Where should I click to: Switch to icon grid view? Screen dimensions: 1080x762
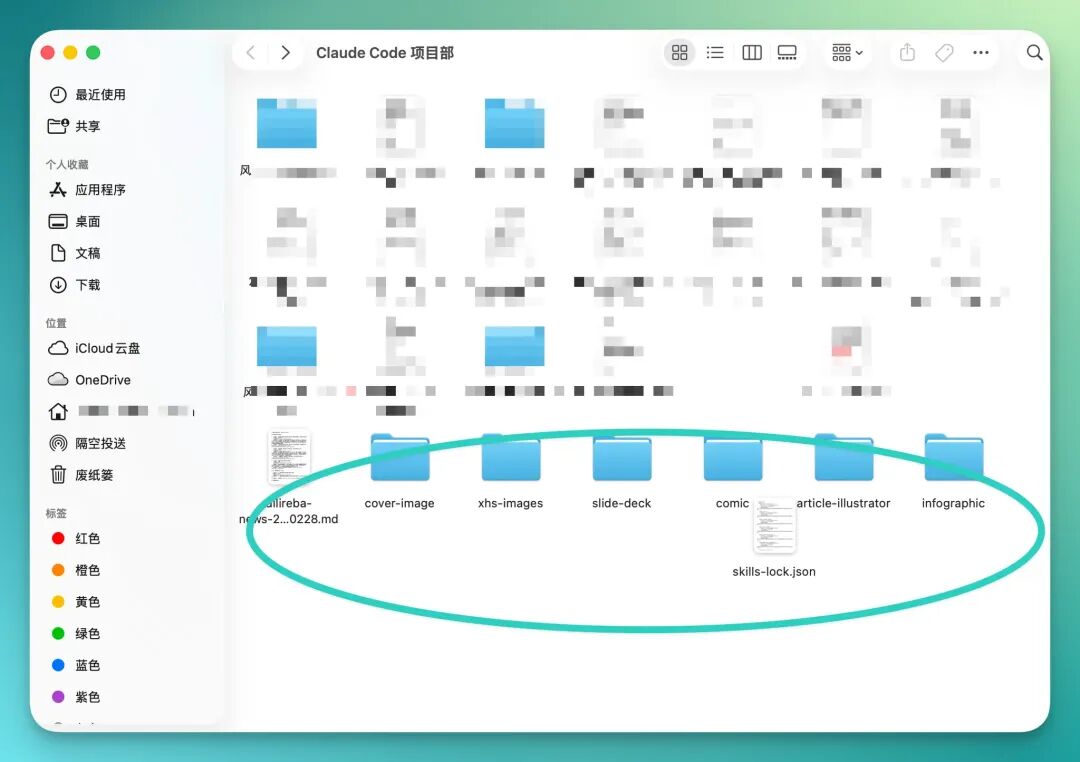[679, 53]
